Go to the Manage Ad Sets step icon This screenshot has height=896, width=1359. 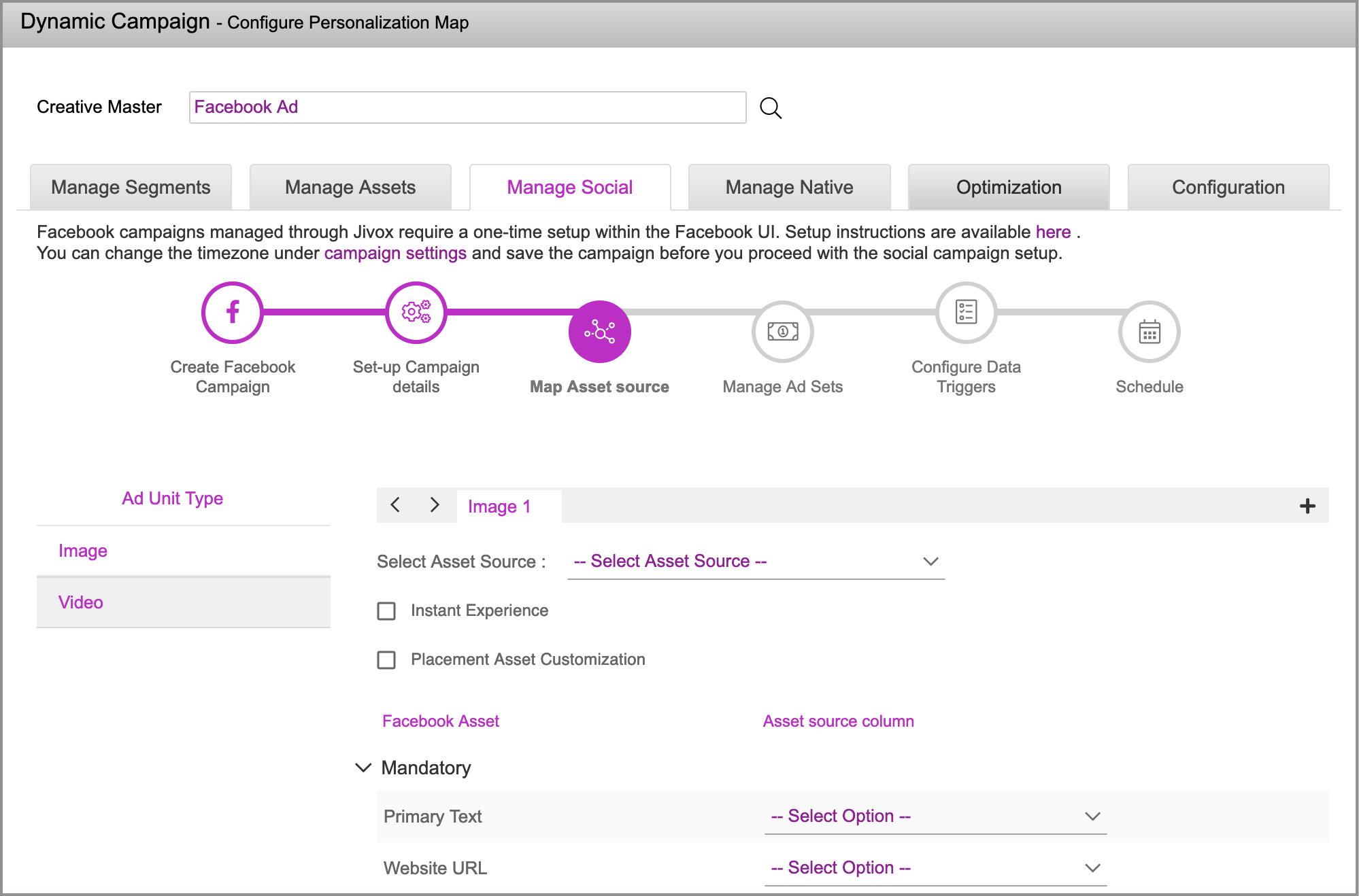[783, 332]
